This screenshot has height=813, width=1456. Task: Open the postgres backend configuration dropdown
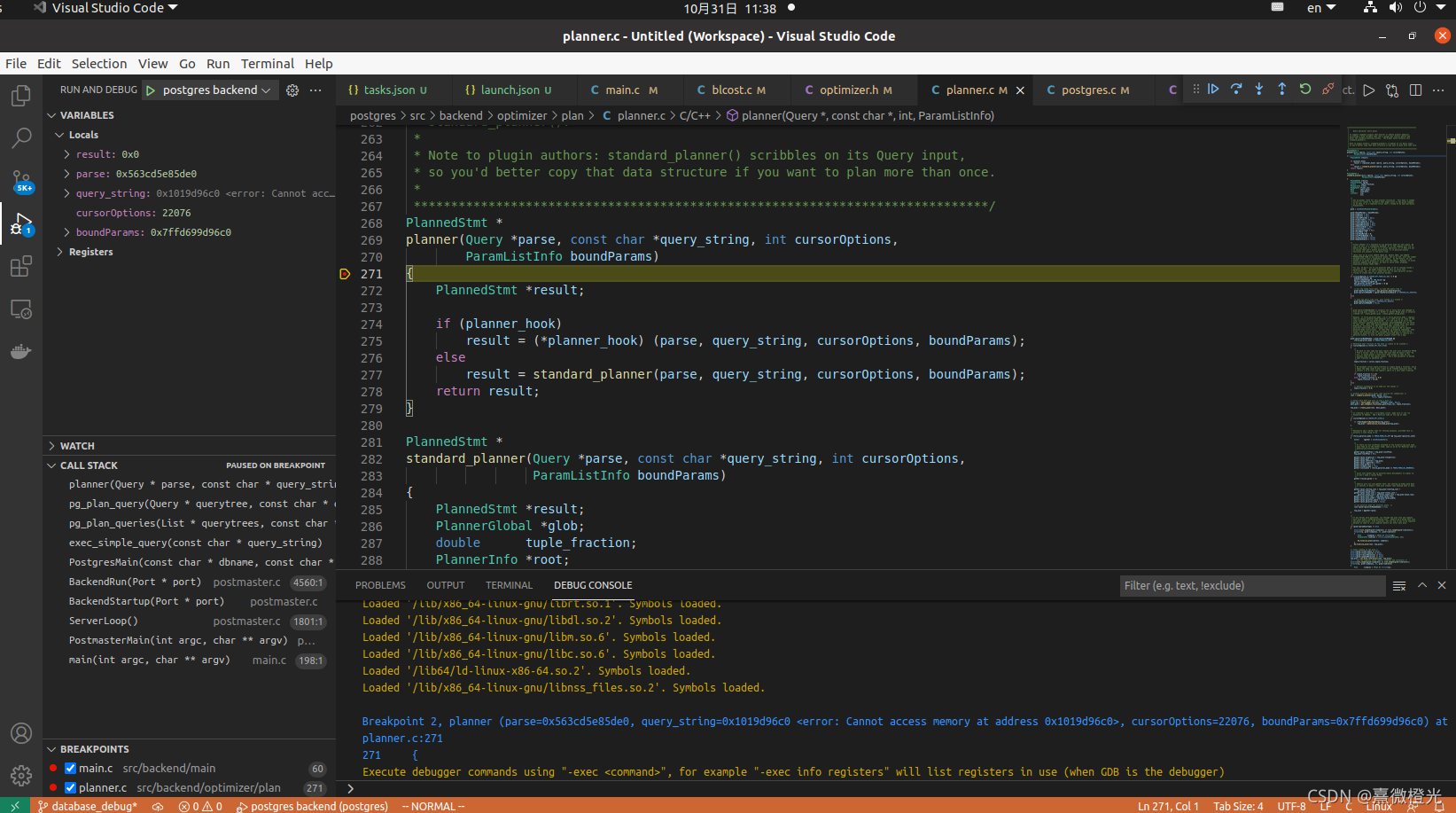tap(216, 90)
